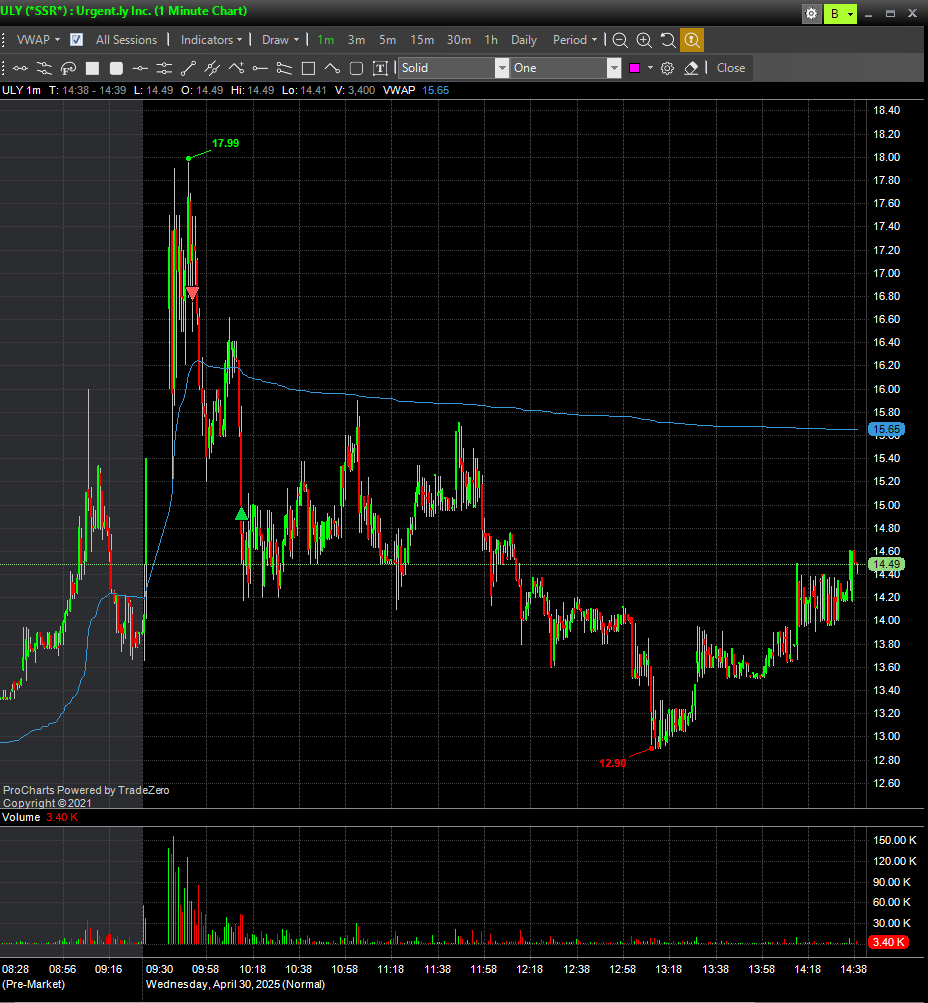The image size is (928, 1003).
Task: Switch to the 3m timeframe
Action: click(x=356, y=40)
